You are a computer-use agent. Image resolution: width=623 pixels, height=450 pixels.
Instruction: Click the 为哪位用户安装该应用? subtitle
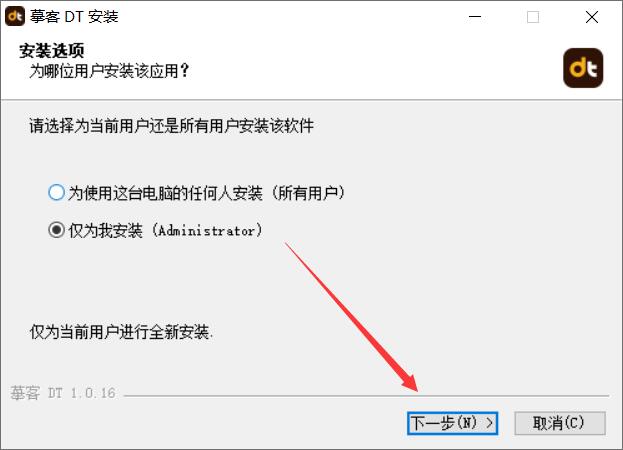(x=109, y=71)
